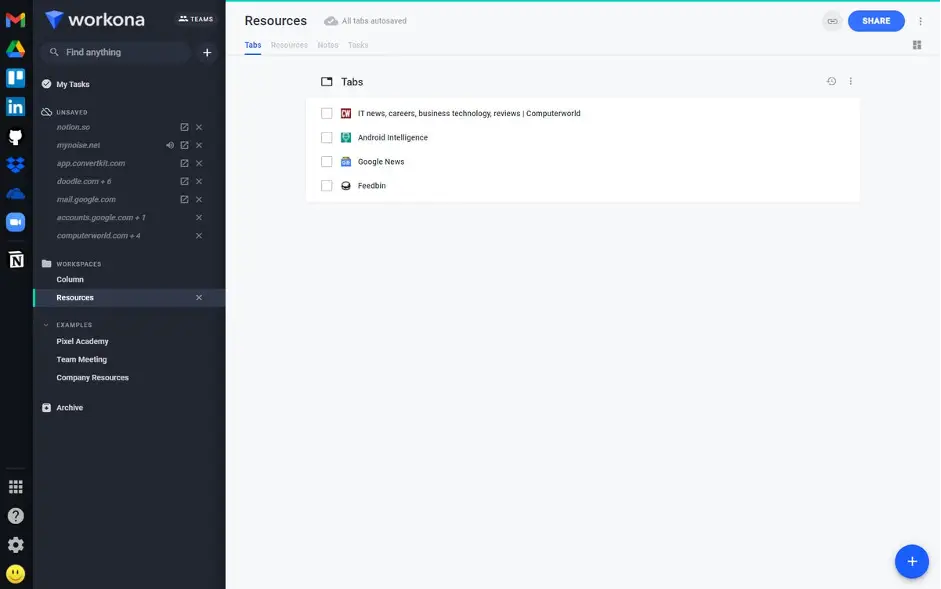Open the Feedbin tab link
Viewport: 941px width, 589px height.
click(x=371, y=186)
